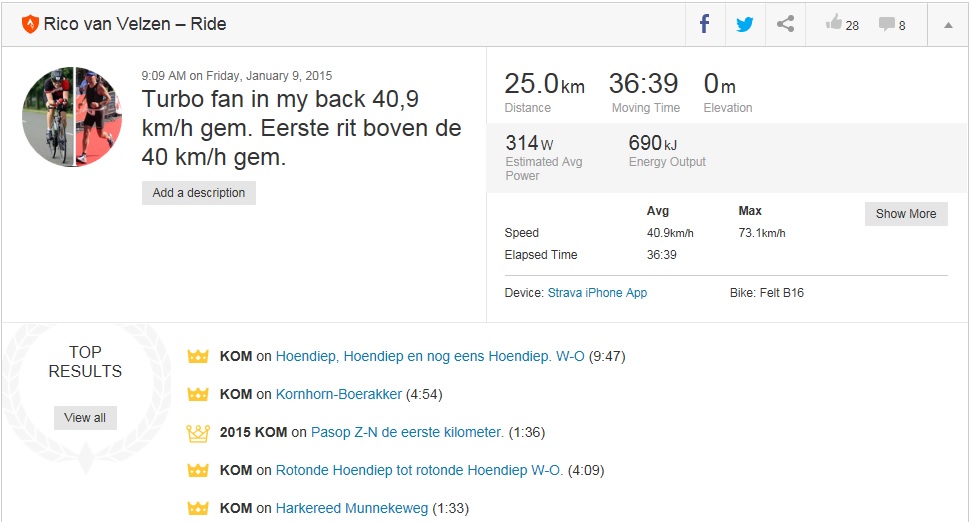
Task: Give kudos with the thumbs-up icon
Action: [834, 23]
